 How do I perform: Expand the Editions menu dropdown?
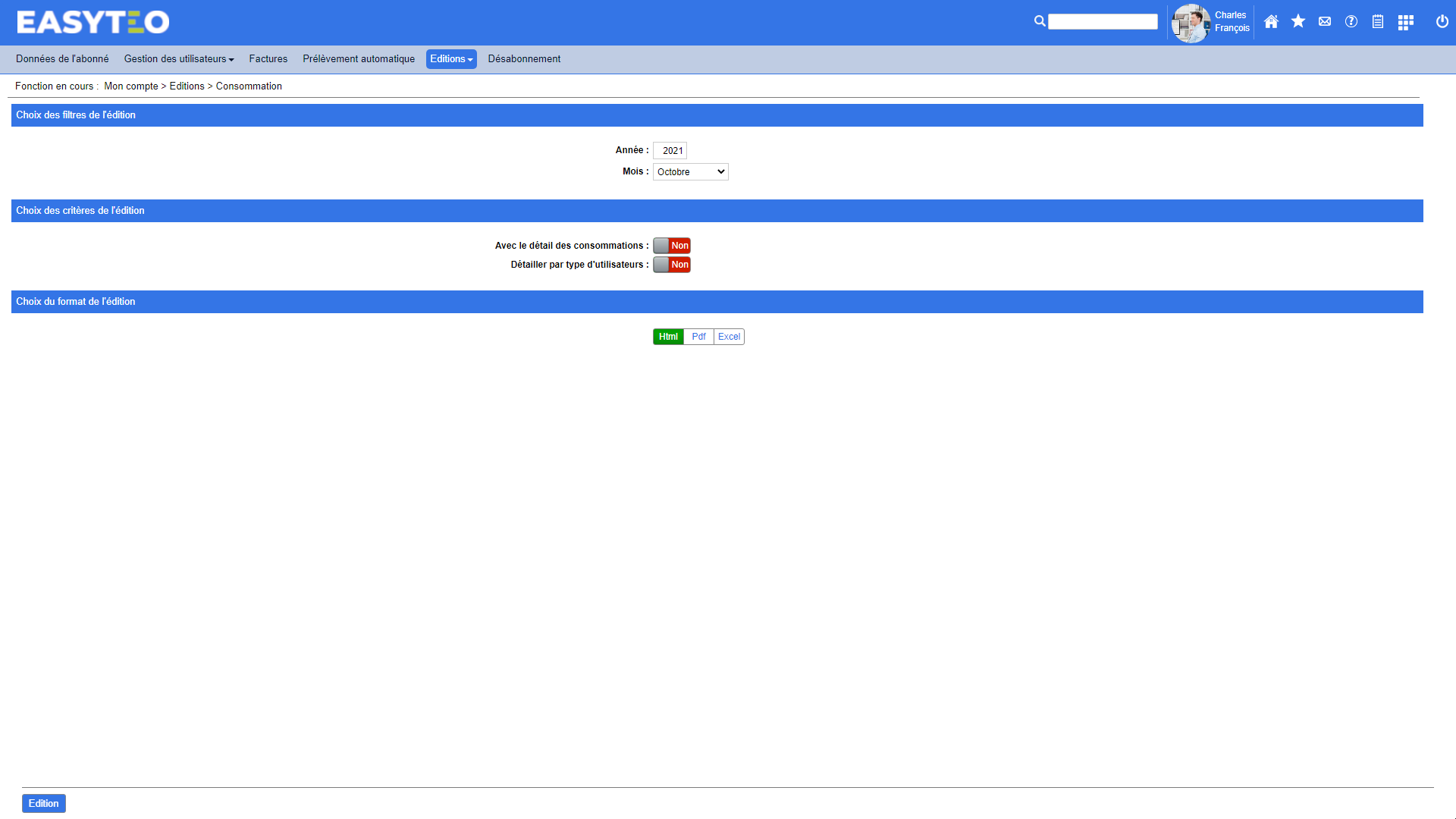pyautogui.click(x=451, y=59)
